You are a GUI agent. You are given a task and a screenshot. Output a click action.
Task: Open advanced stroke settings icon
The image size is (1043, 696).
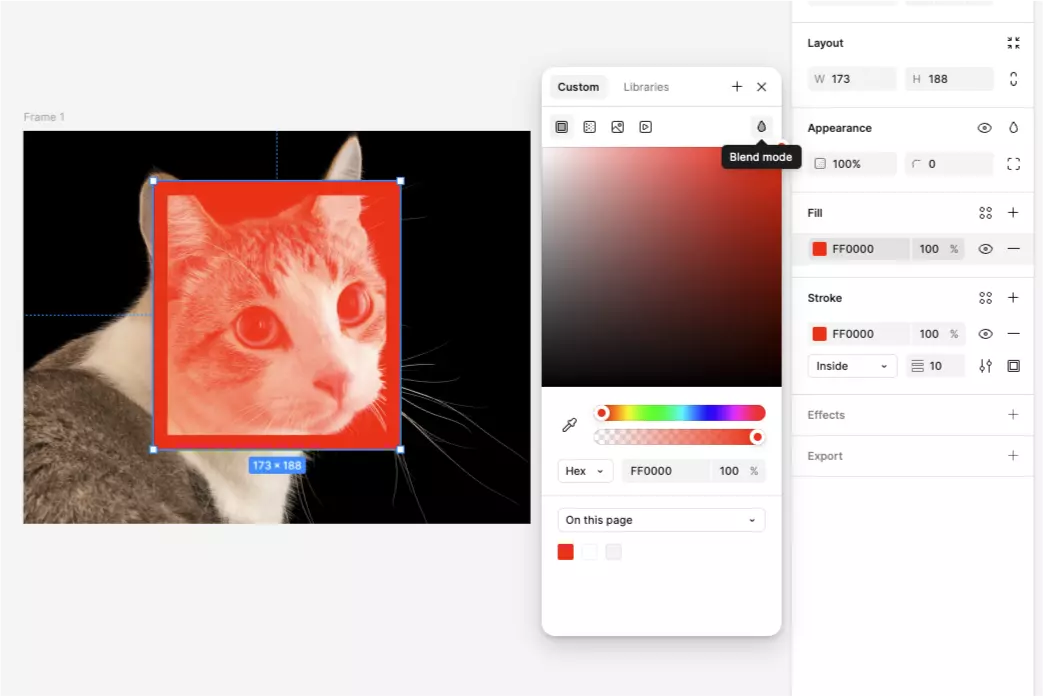985,366
